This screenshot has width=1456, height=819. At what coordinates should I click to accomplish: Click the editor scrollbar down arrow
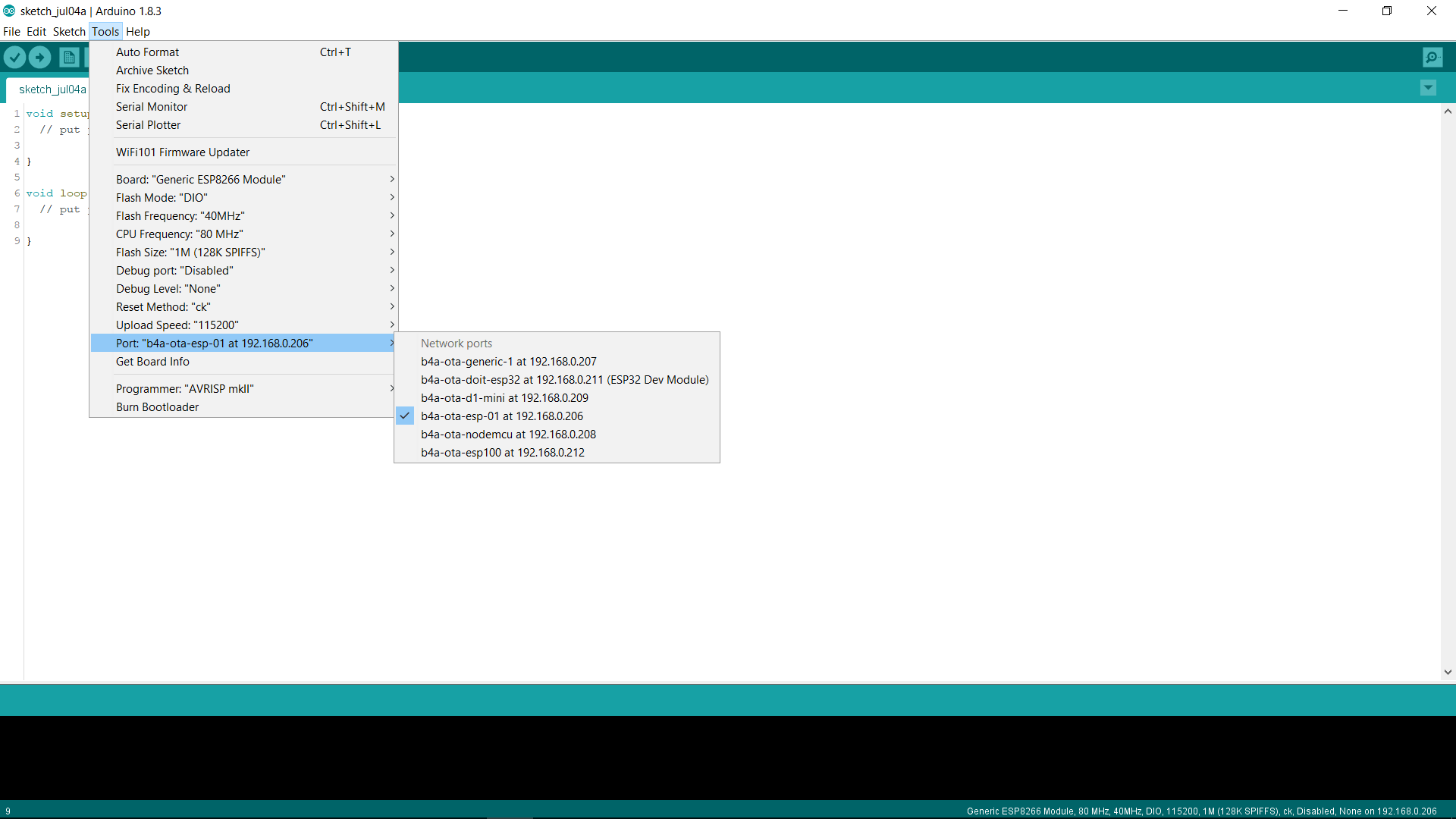point(1448,672)
